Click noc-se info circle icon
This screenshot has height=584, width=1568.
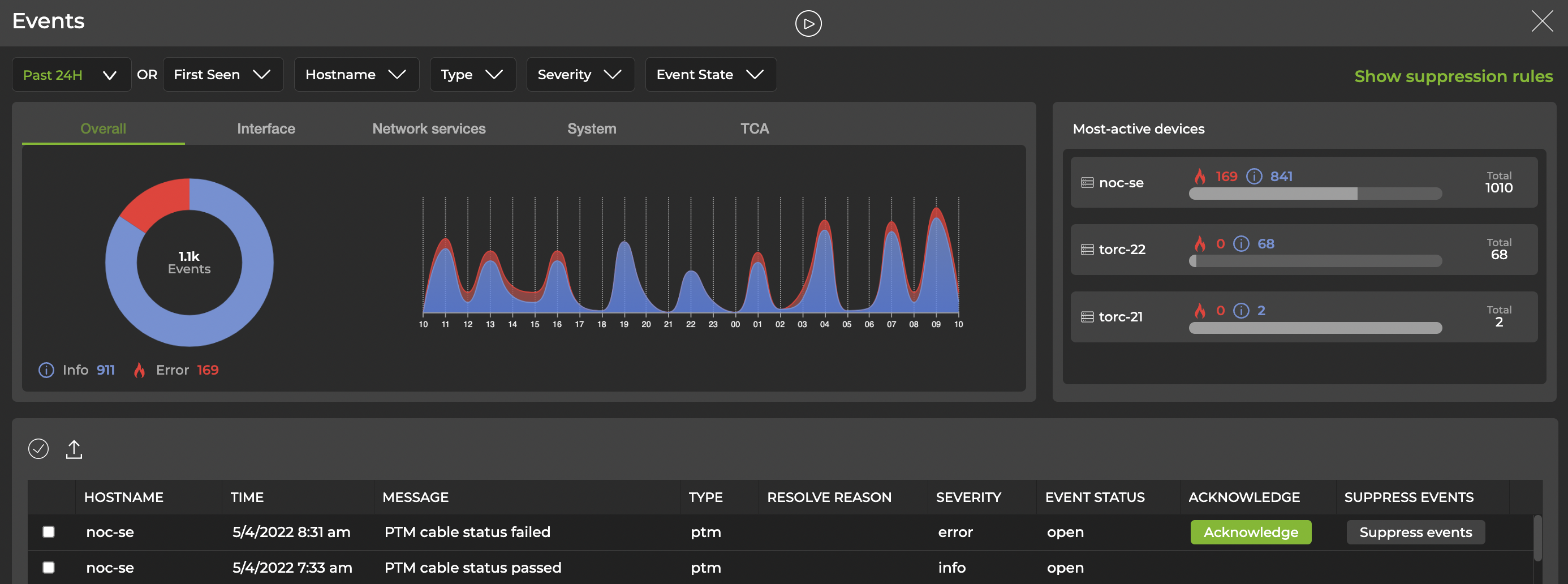point(1254,177)
